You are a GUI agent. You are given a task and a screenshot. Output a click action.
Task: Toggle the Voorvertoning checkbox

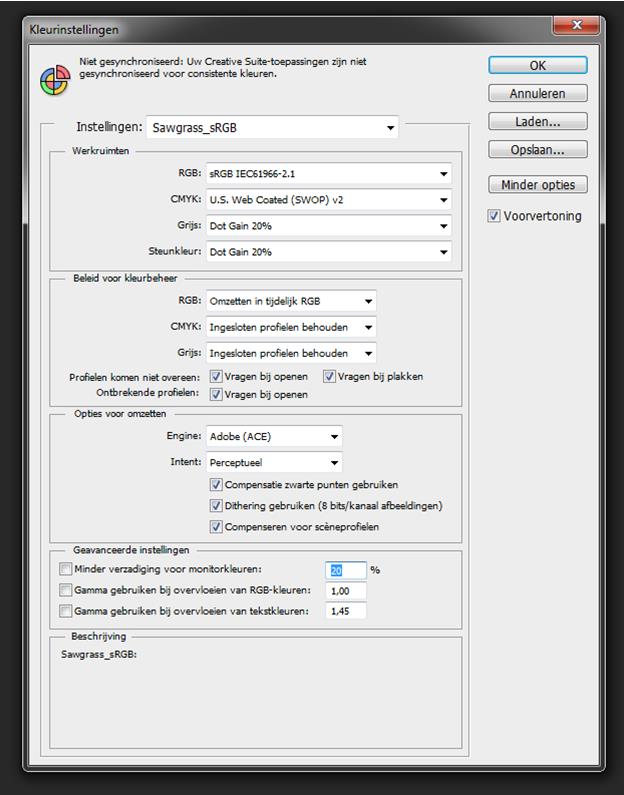pyautogui.click(x=494, y=216)
